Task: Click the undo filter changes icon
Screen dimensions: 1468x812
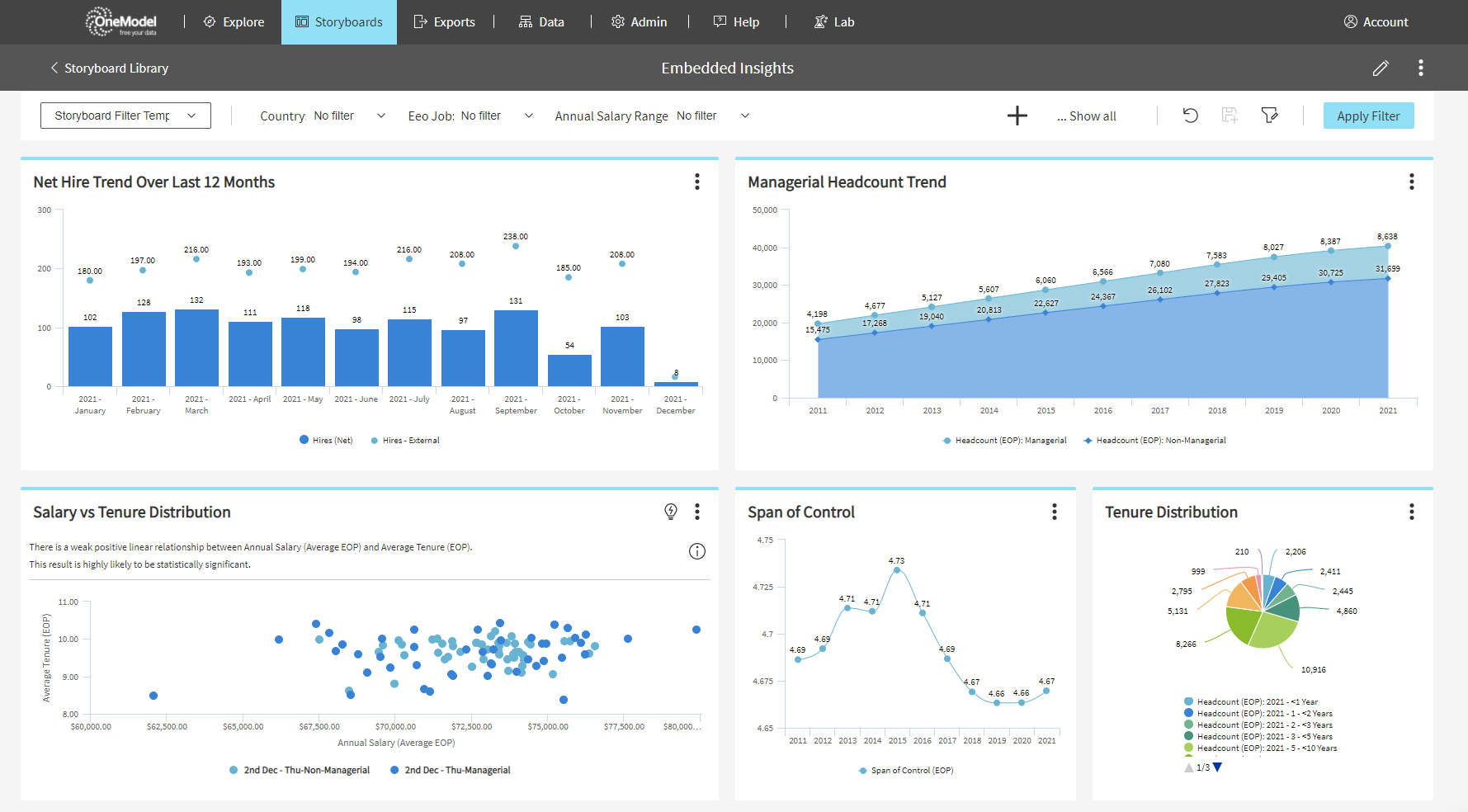Action: coord(1190,116)
